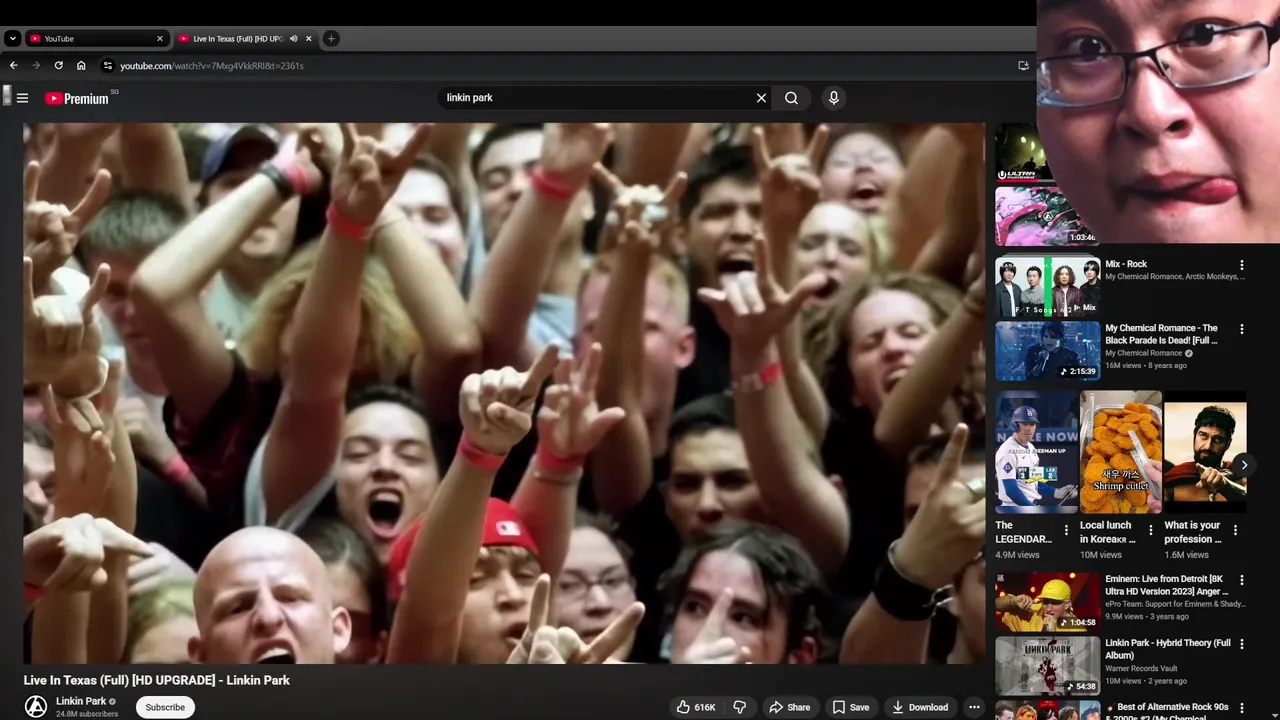Open the Mix - Rock thumbnail
The width and height of the screenshot is (1280, 720).
point(1047,286)
